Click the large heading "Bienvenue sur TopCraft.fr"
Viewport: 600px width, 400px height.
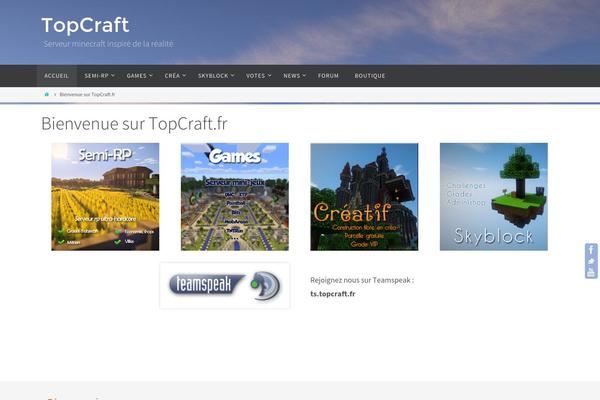[134, 124]
